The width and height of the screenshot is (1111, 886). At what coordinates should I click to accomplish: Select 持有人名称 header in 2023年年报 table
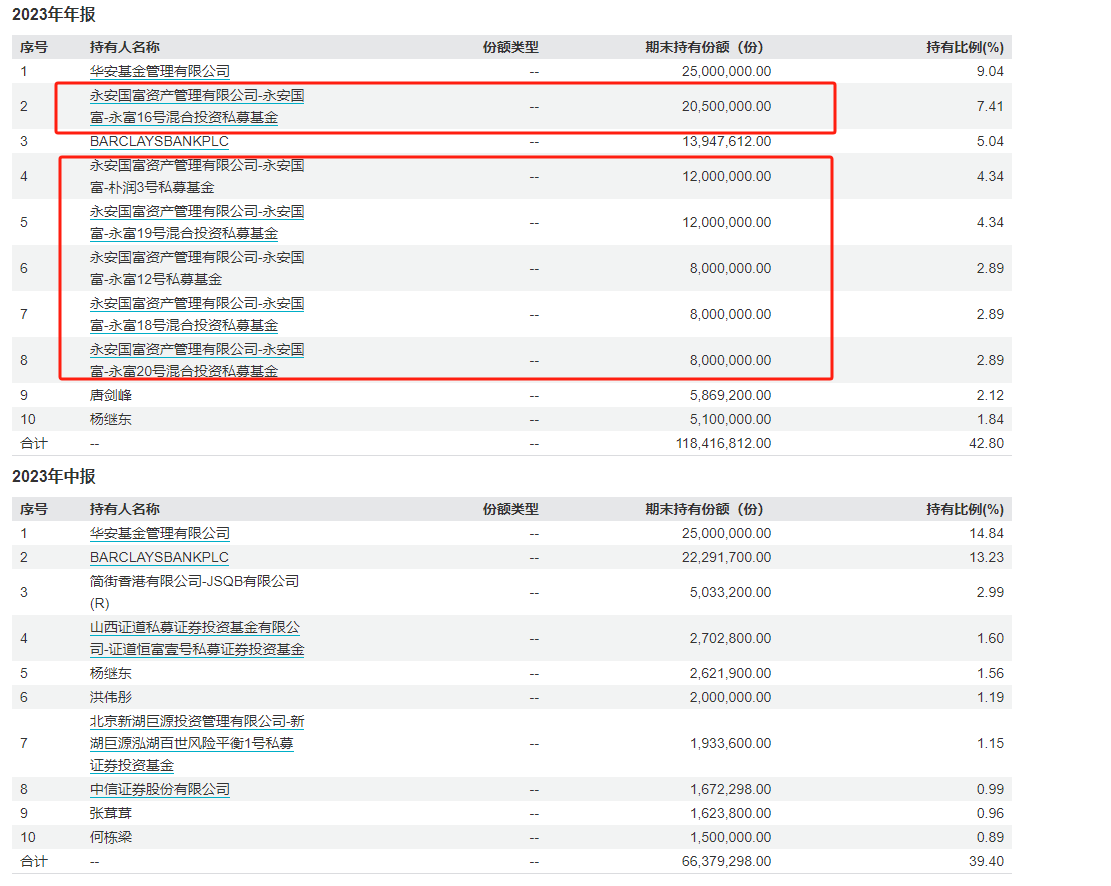pos(125,47)
